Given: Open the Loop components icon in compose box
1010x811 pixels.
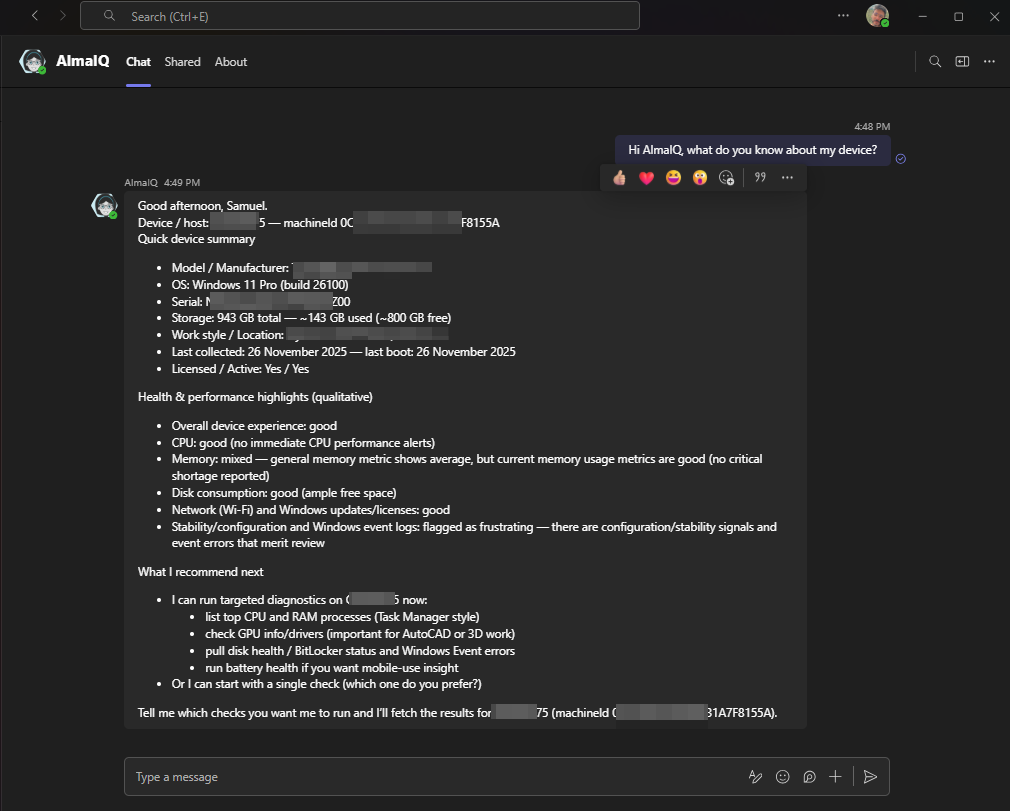Looking at the screenshot, I should pyautogui.click(x=809, y=777).
